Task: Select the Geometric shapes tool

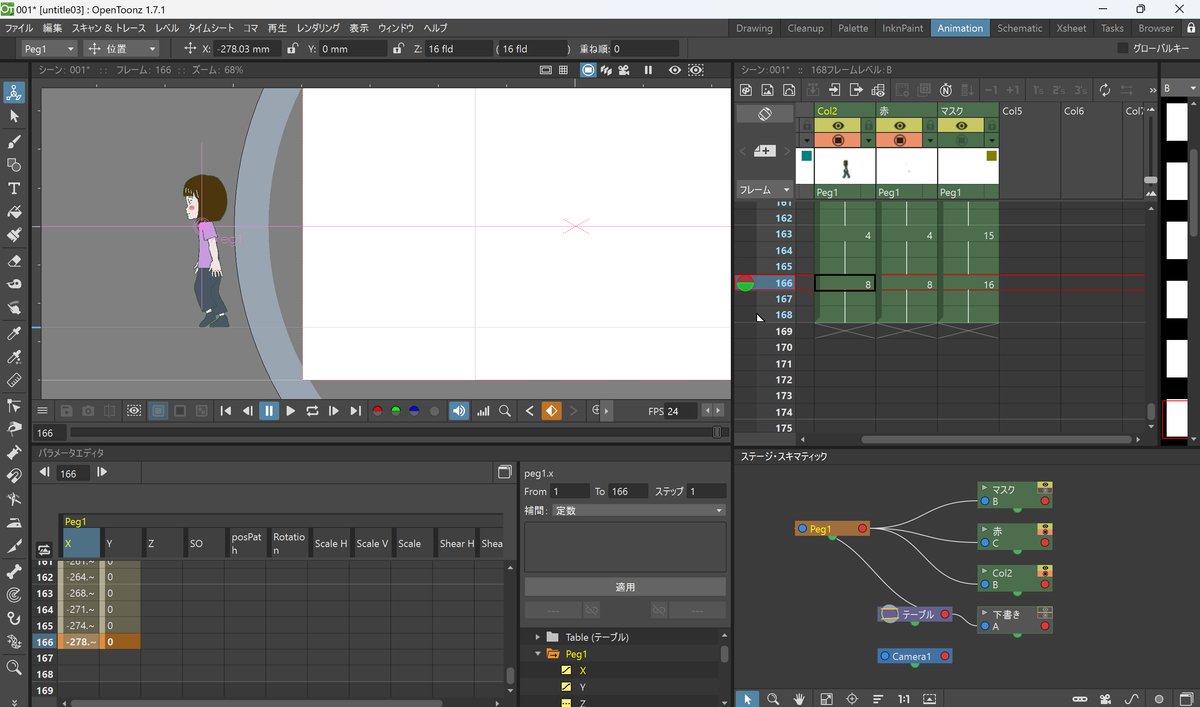Action: [14, 165]
